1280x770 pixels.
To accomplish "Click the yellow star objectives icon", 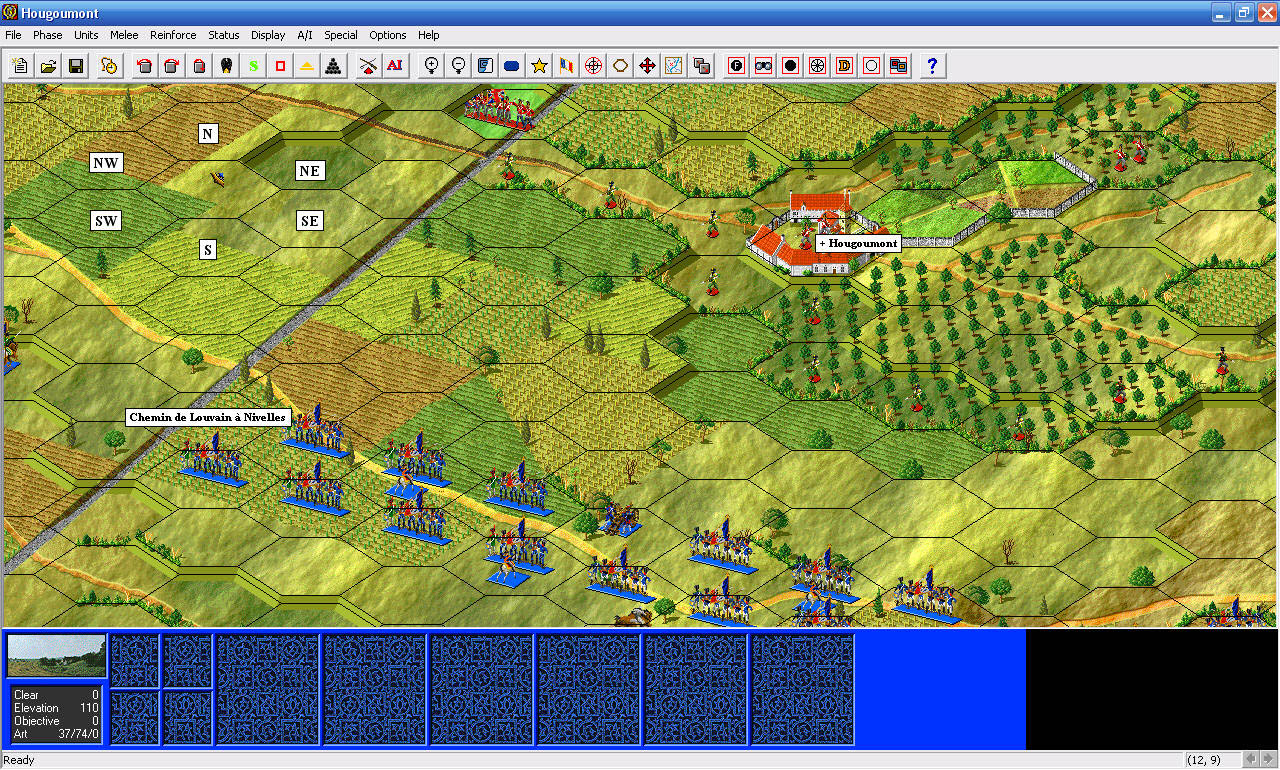I will pos(539,66).
